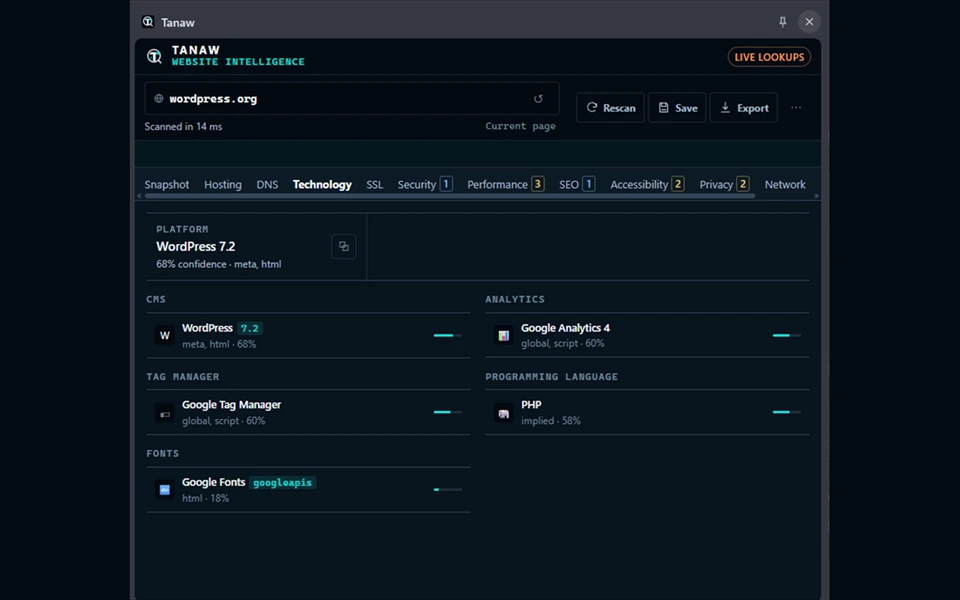The height and width of the screenshot is (600, 960).
Task: Save the scan results
Action: (x=677, y=108)
